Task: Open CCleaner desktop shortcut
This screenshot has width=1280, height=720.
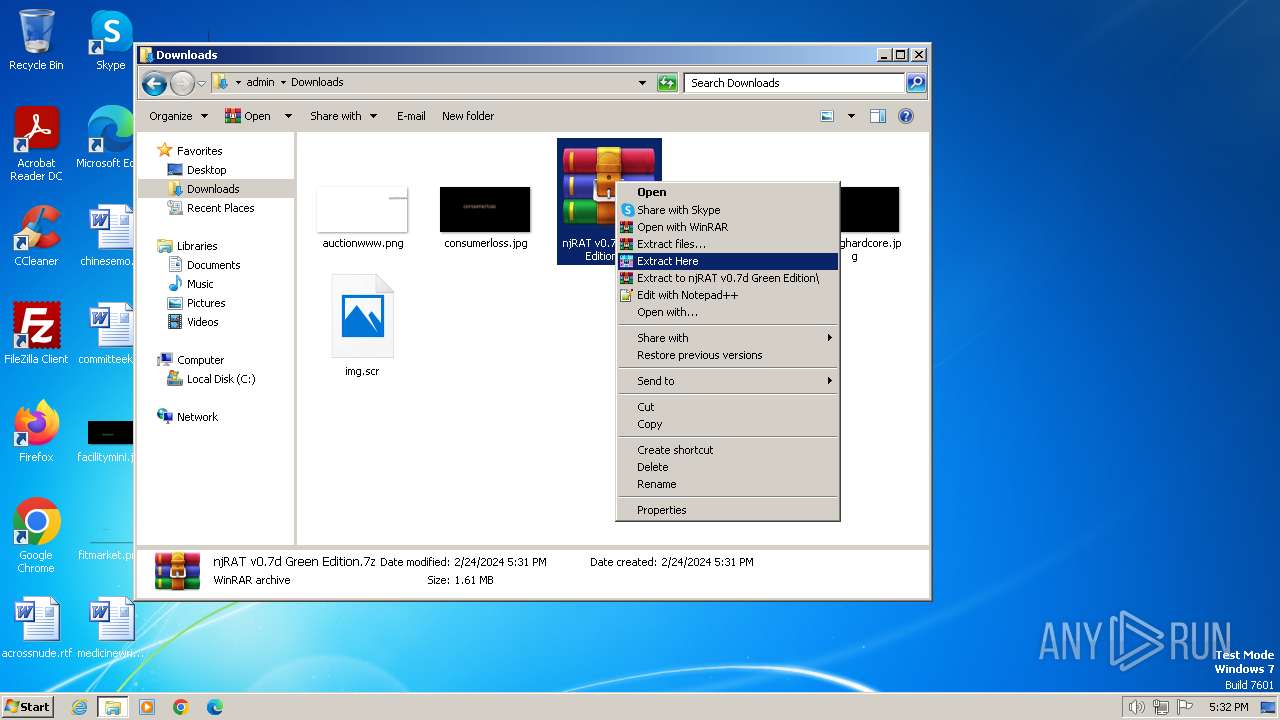Action: point(36,236)
